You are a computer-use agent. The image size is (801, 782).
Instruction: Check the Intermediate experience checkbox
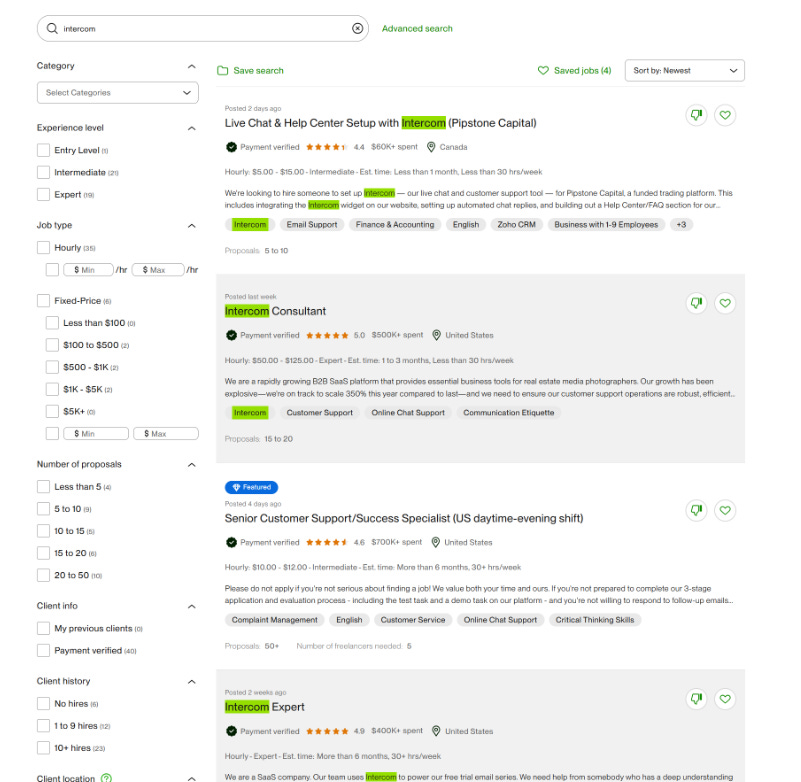43,172
